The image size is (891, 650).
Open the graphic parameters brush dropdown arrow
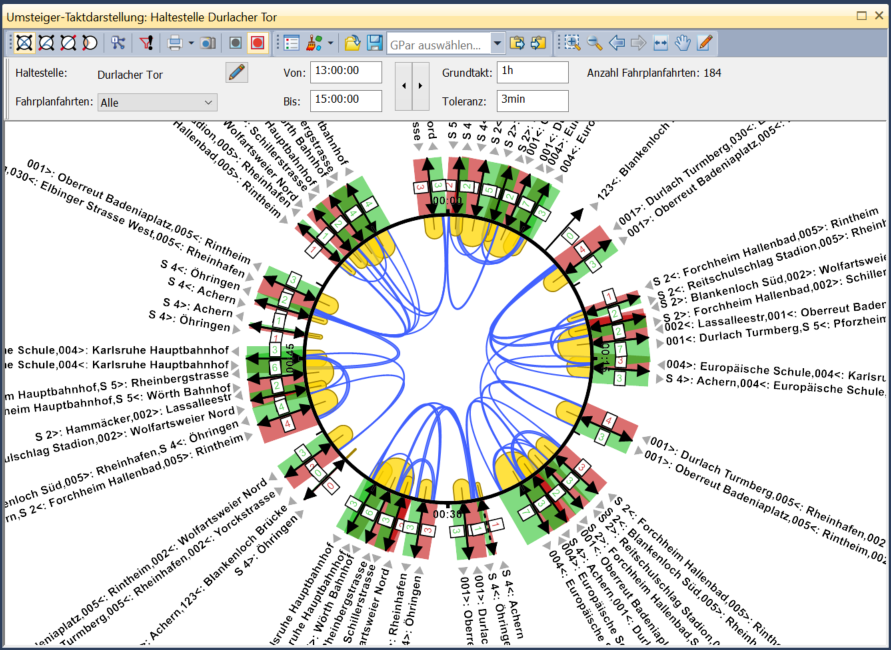click(x=330, y=43)
